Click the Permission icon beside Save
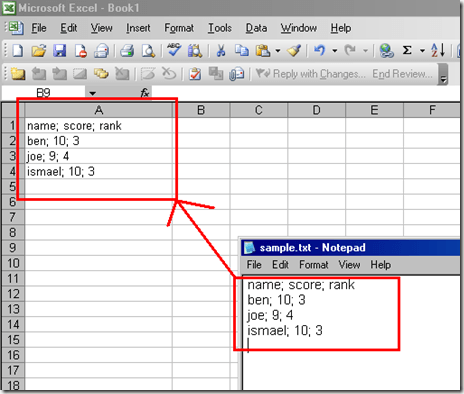The width and height of the screenshot is (464, 394). point(81,51)
